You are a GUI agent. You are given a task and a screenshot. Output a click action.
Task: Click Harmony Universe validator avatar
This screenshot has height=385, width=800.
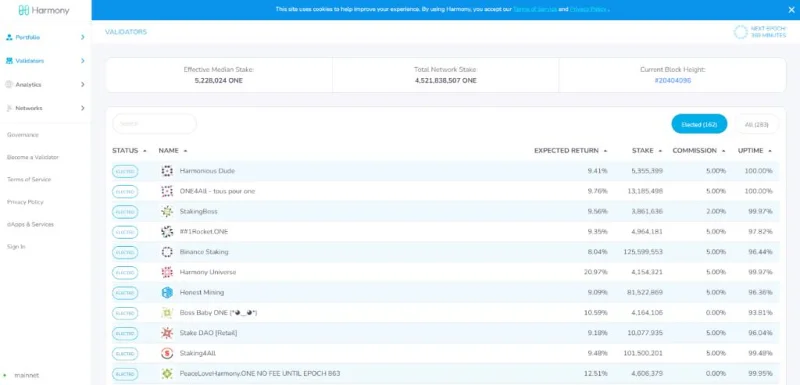coord(167,272)
